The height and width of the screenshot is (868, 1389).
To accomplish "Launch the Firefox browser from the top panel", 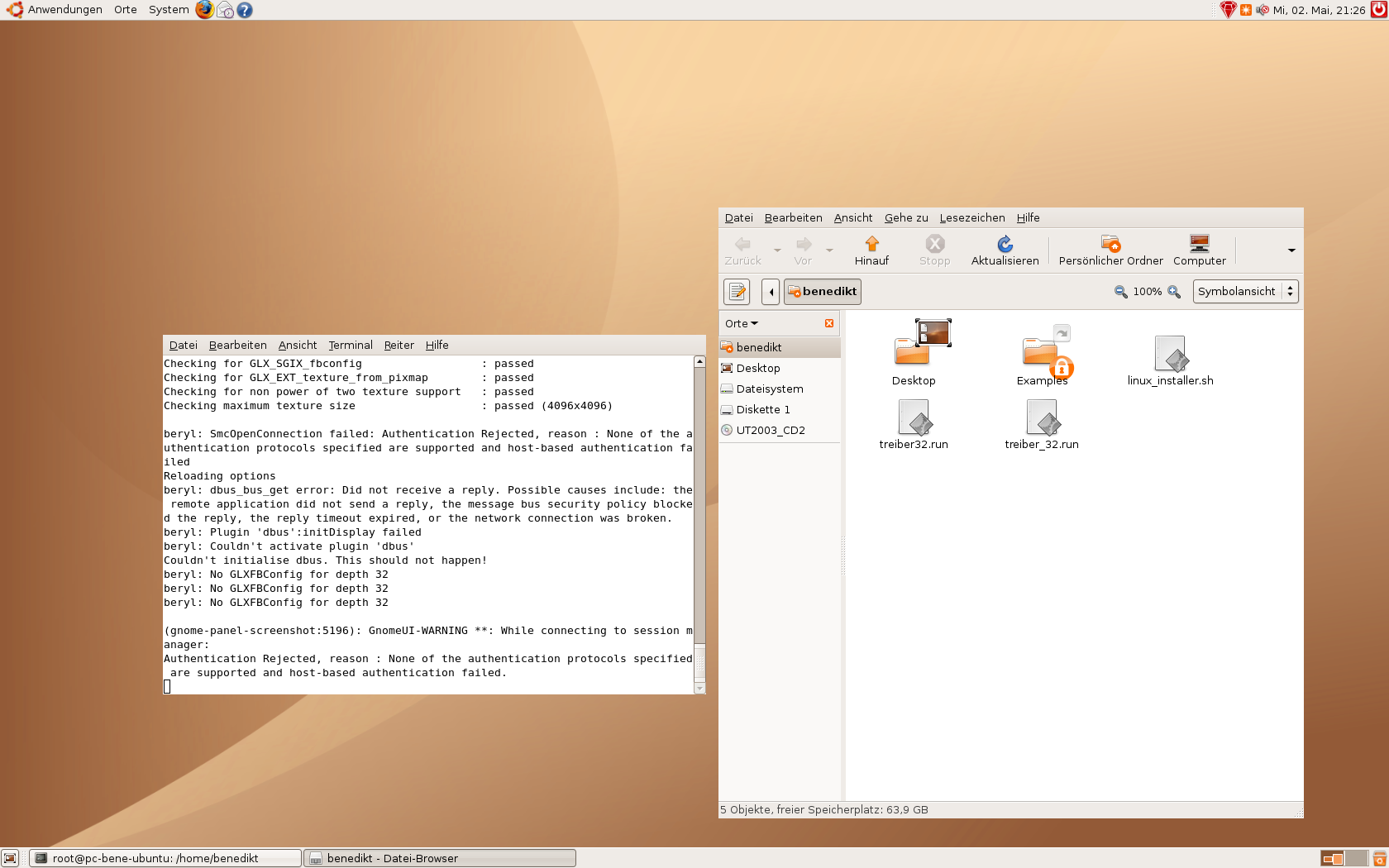I will (x=204, y=10).
